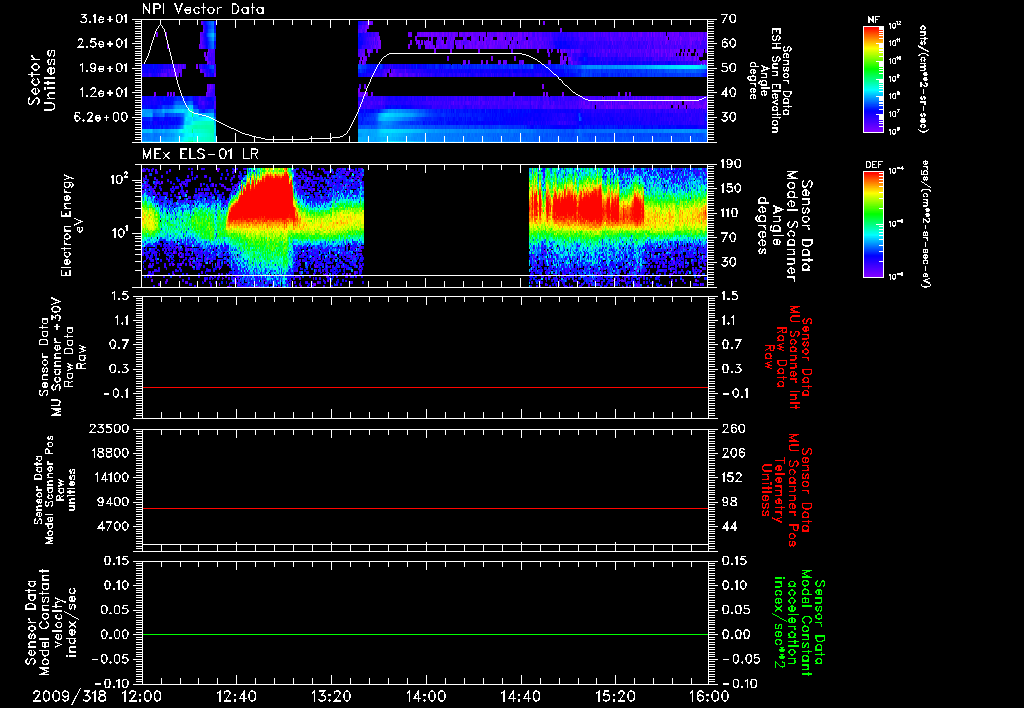Click the NF flux color bar
The height and width of the screenshot is (708, 1024).
tap(873, 79)
